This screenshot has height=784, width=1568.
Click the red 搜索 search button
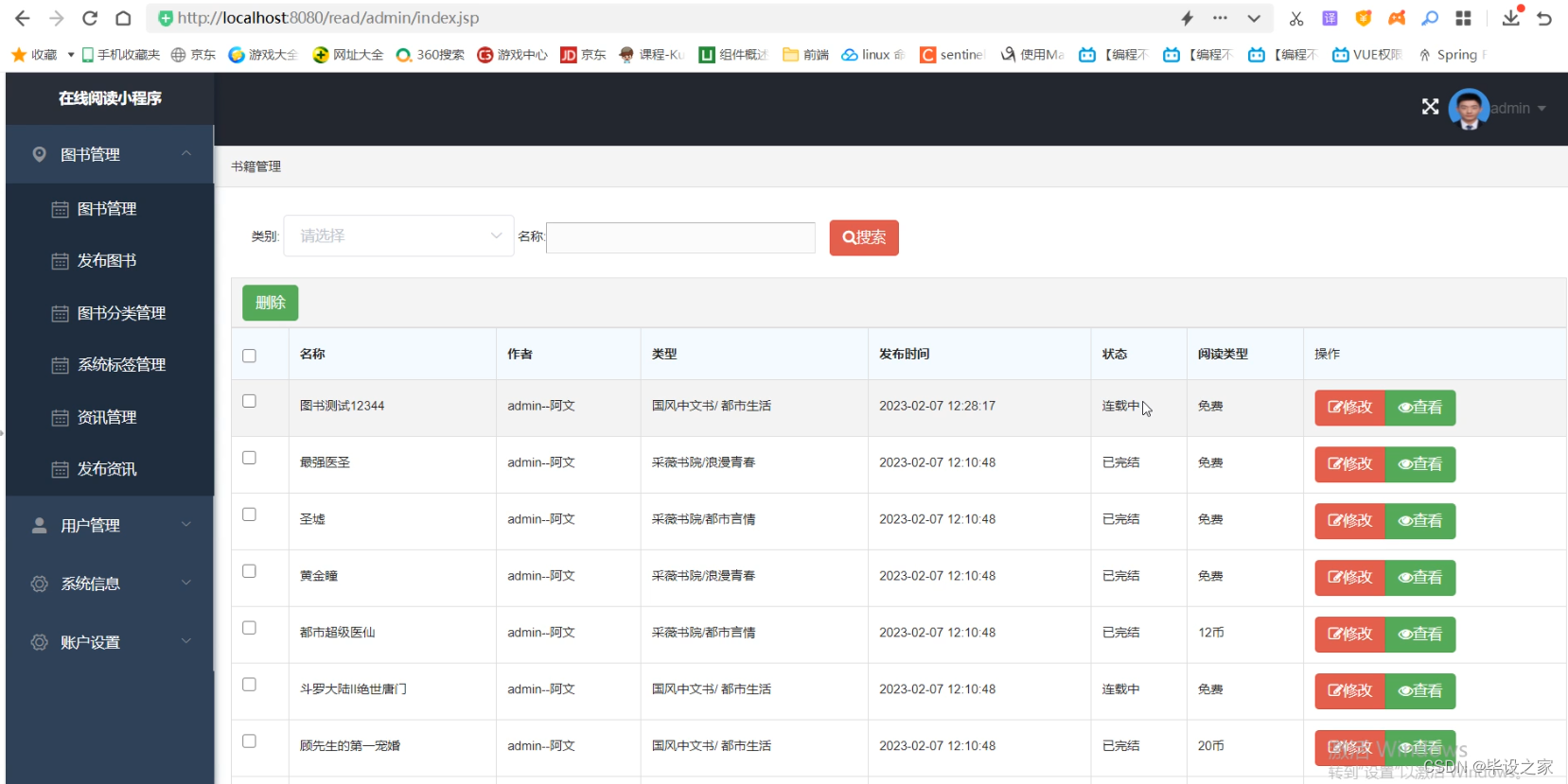click(864, 237)
